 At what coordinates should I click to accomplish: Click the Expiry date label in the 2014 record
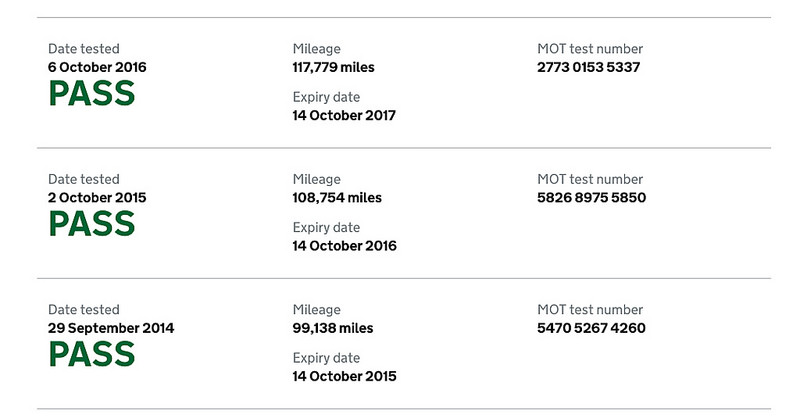coord(326,358)
